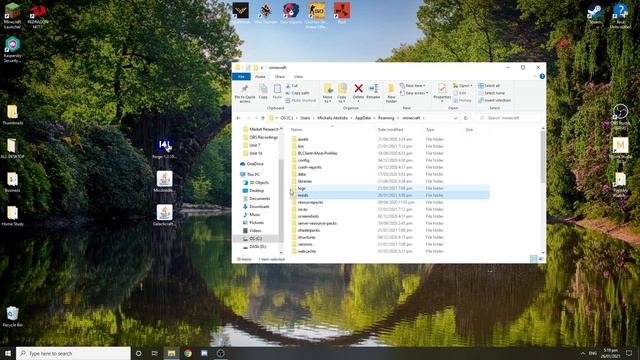Open the File menu tab
This screenshot has height=360, width=640.
241,77
